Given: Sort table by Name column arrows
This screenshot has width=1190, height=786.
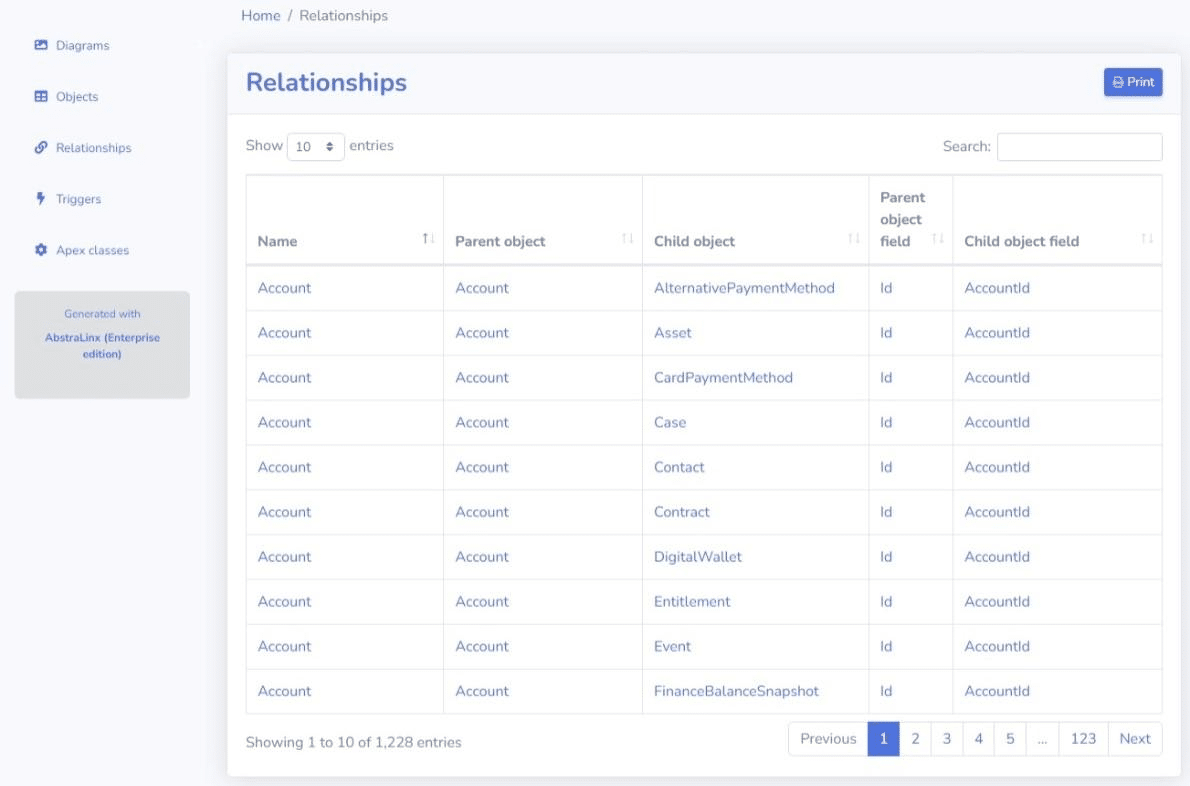Looking at the screenshot, I should click(428, 238).
